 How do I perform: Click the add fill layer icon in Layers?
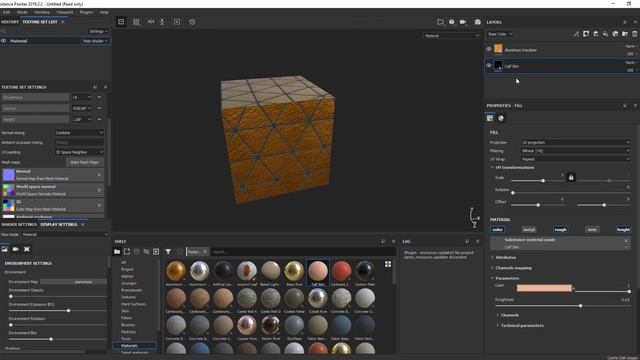click(x=606, y=34)
